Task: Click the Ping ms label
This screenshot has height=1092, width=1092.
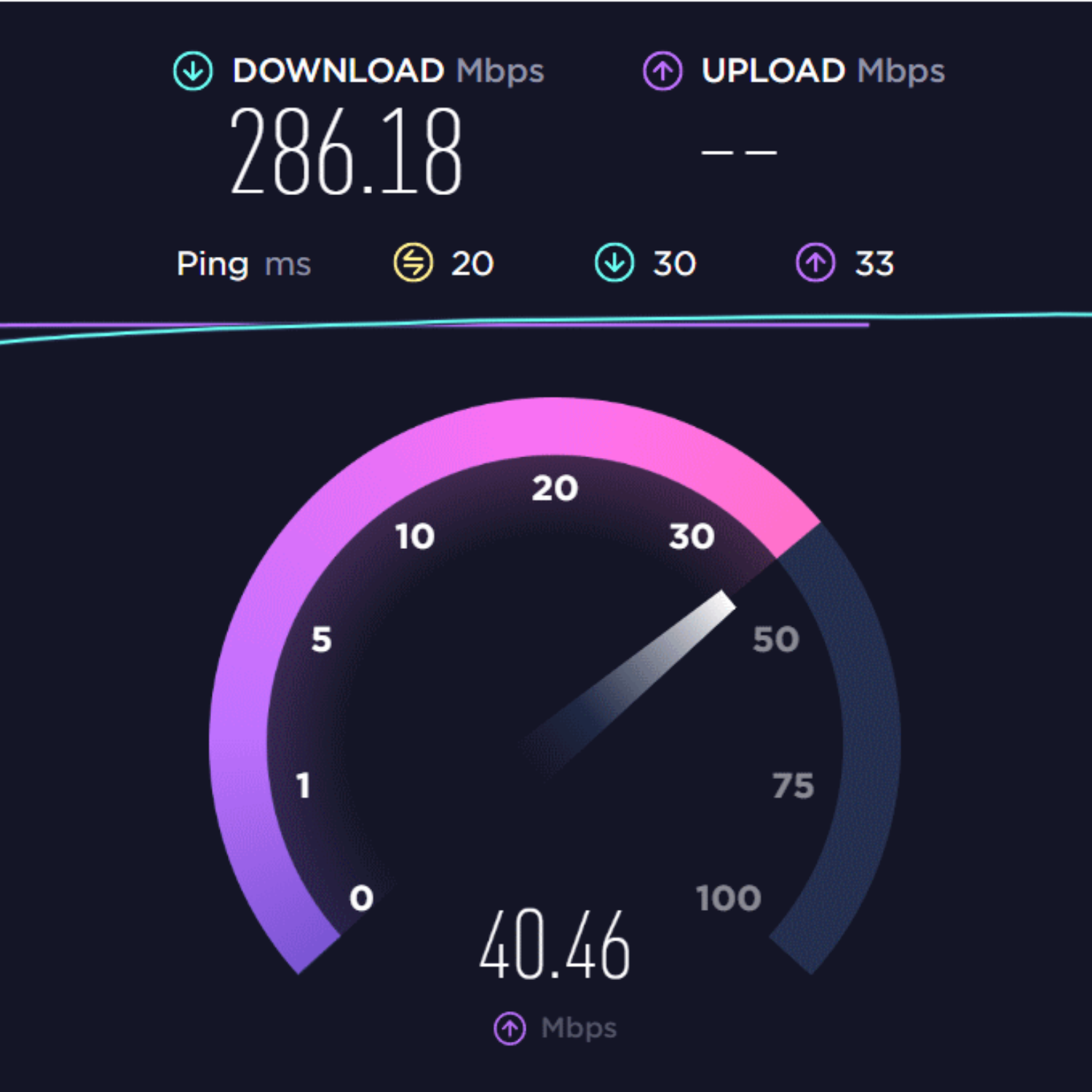Action: pyautogui.click(x=244, y=264)
